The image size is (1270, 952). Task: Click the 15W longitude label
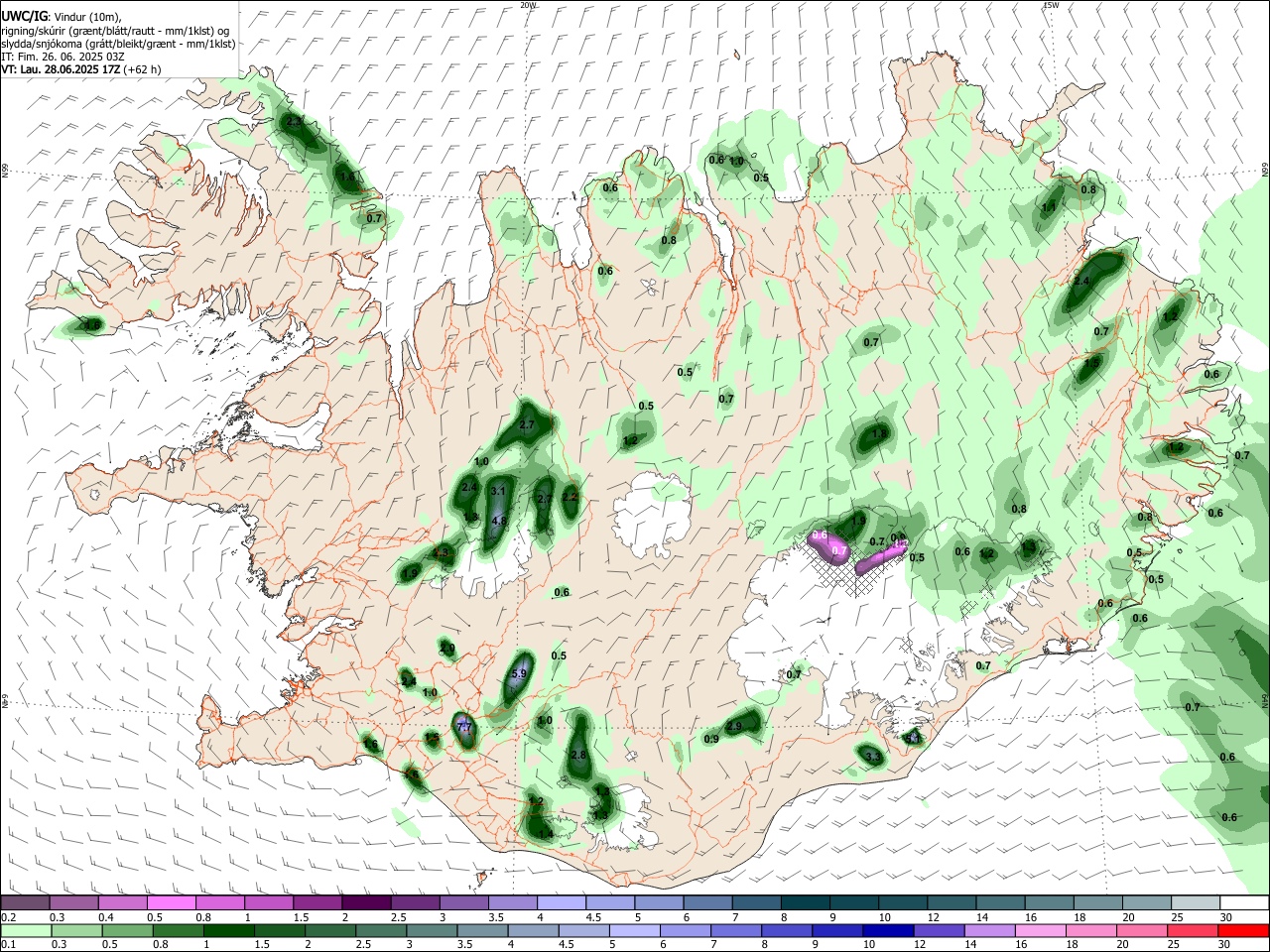(1051, 5)
